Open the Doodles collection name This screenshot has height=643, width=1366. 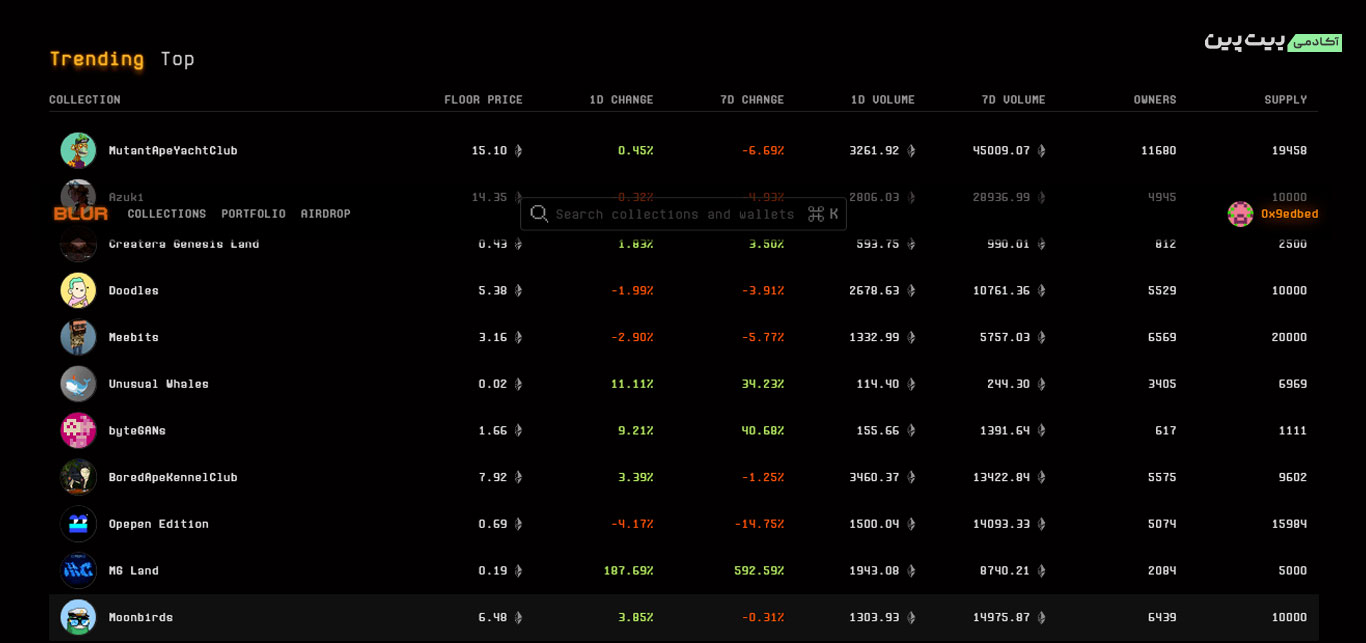click(134, 290)
